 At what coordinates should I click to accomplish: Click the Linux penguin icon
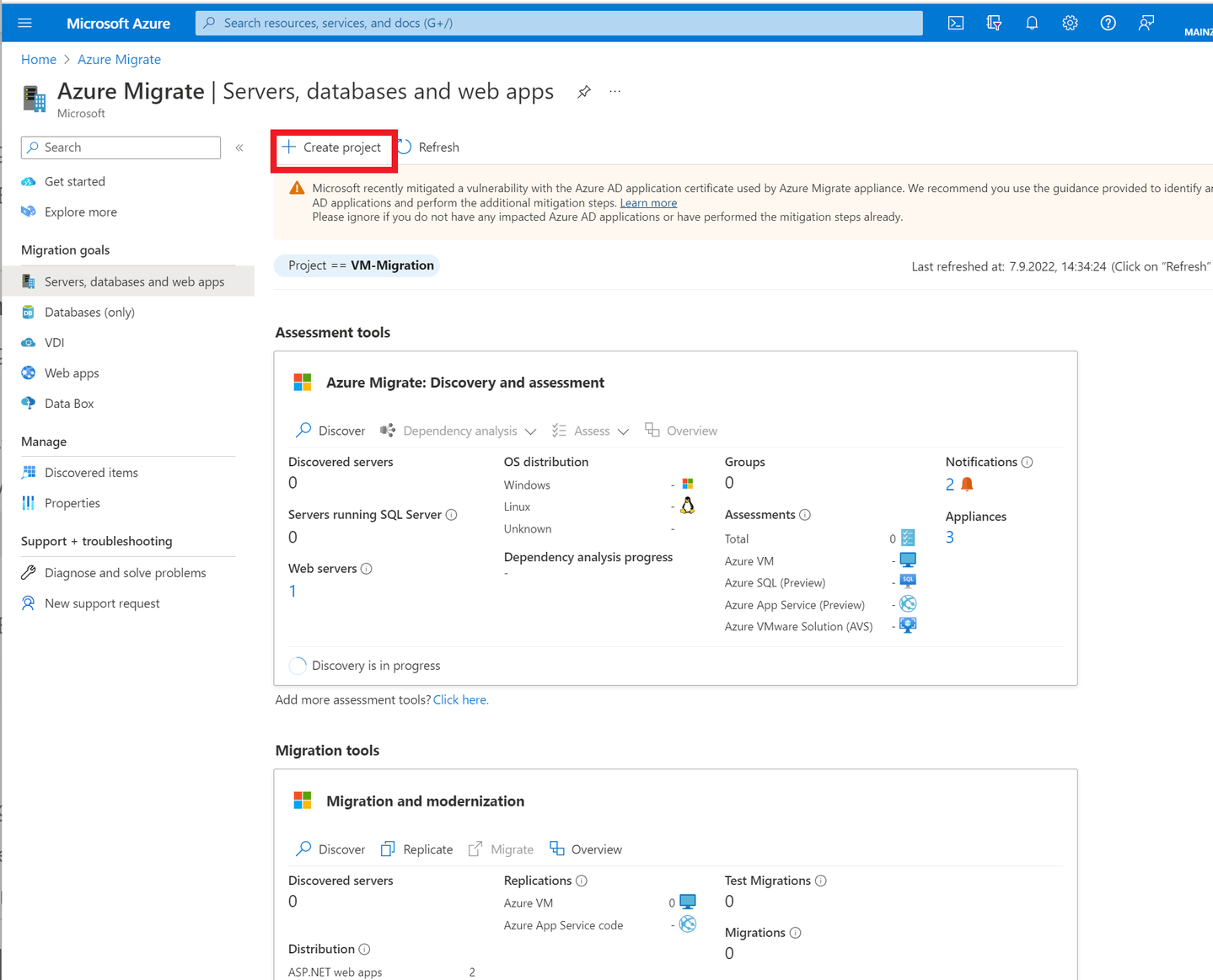click(x=688, y=505)
